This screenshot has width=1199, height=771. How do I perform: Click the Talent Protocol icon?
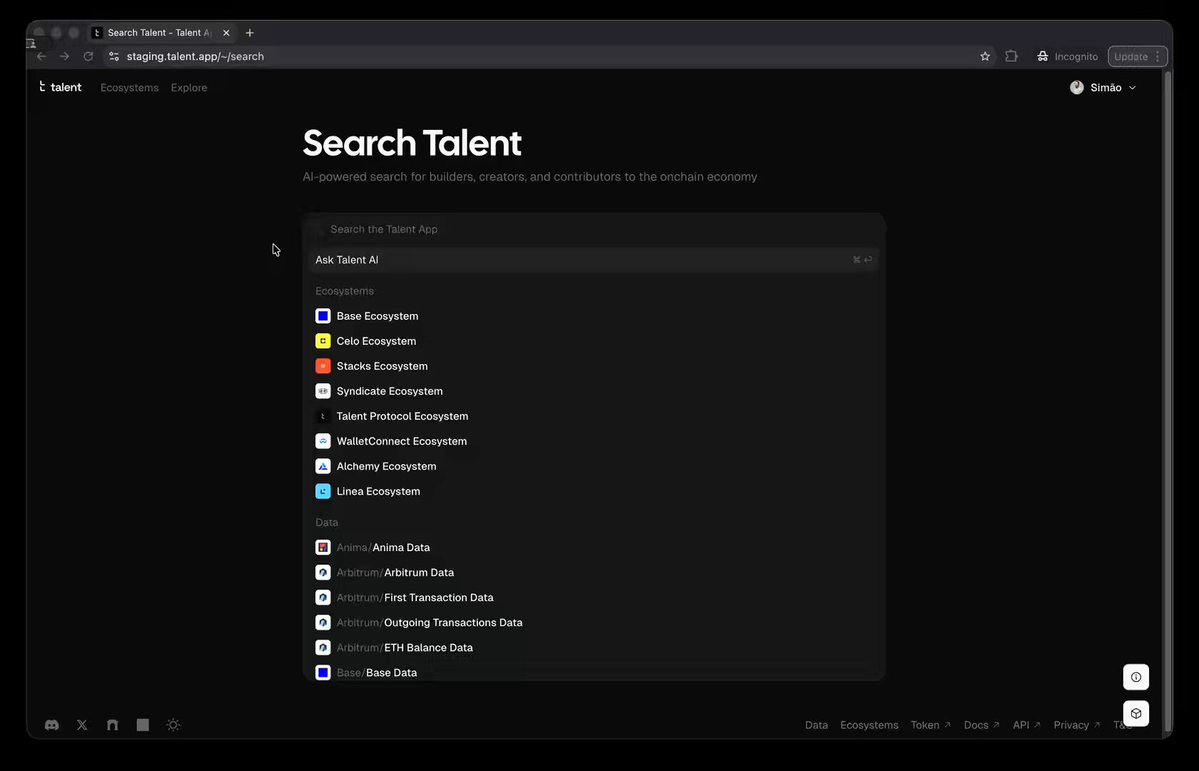point(323,416)
